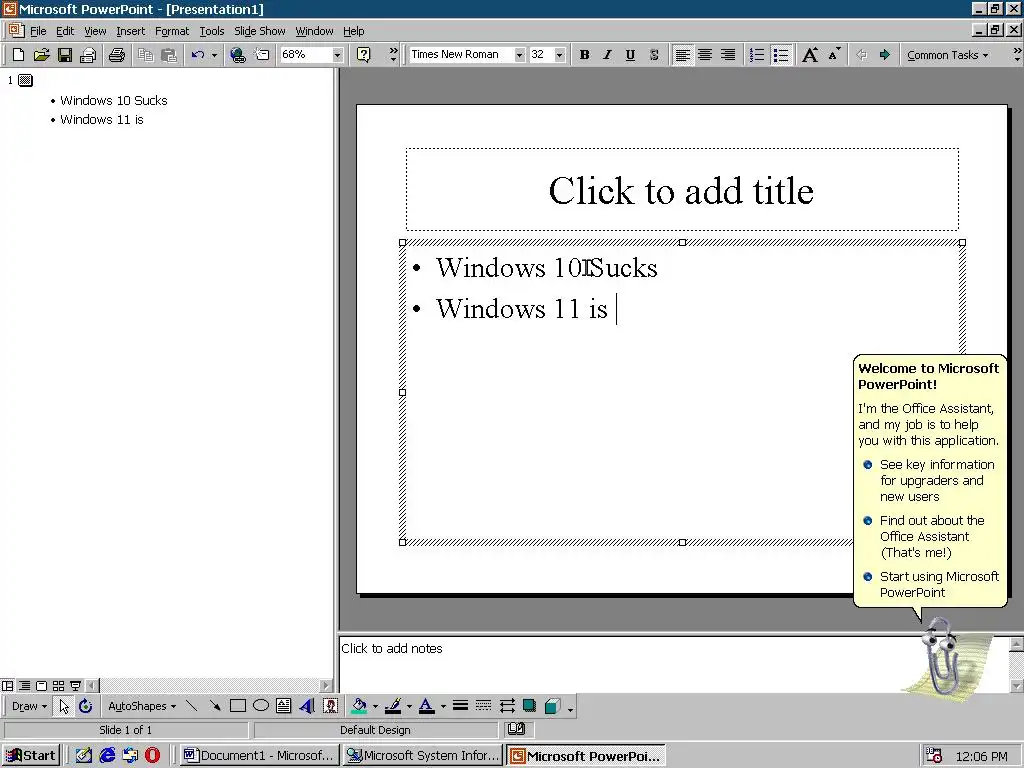
Task: Click the Insert Hyperlink globe icon
Action: tap(238, 55)
